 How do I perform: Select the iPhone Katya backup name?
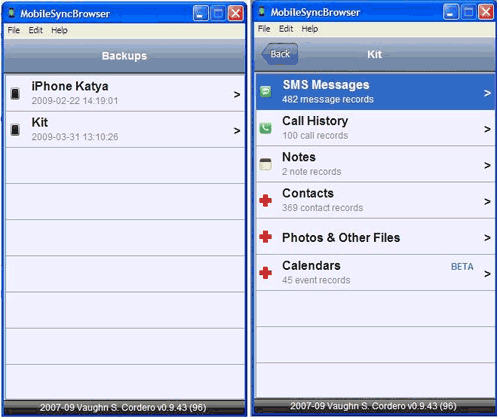[x=70, y=86]
